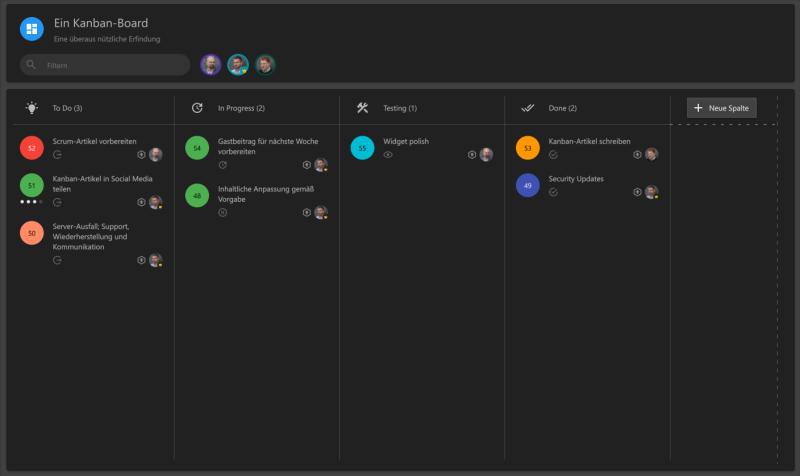Image resolution: width=800 pixels, height=476 pixels.
Task: Click the progress dots under card 51
Action: [x=31, y=202]
